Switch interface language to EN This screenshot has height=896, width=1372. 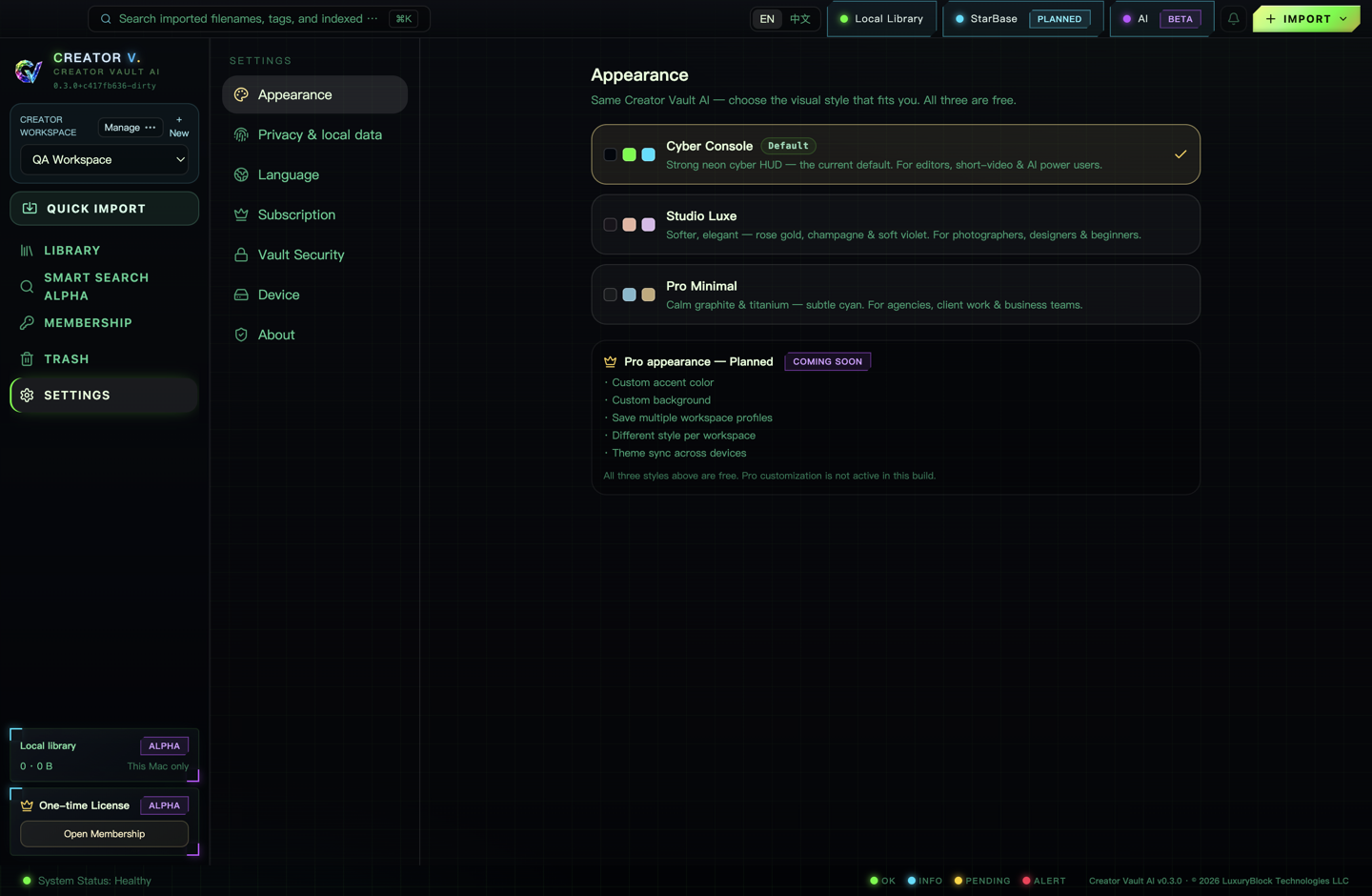point(767,19)
